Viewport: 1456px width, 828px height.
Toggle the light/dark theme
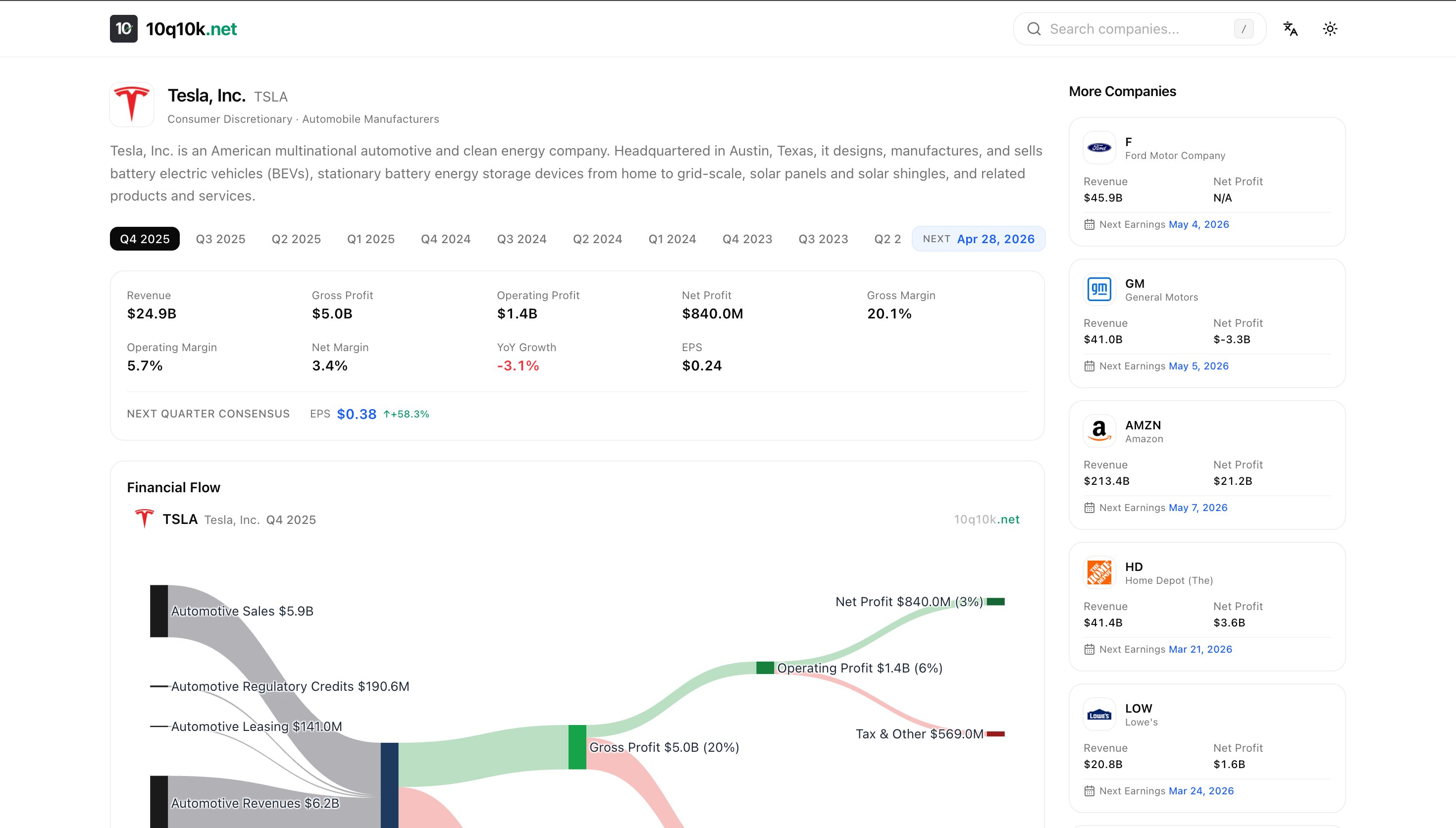(1330, 28)
